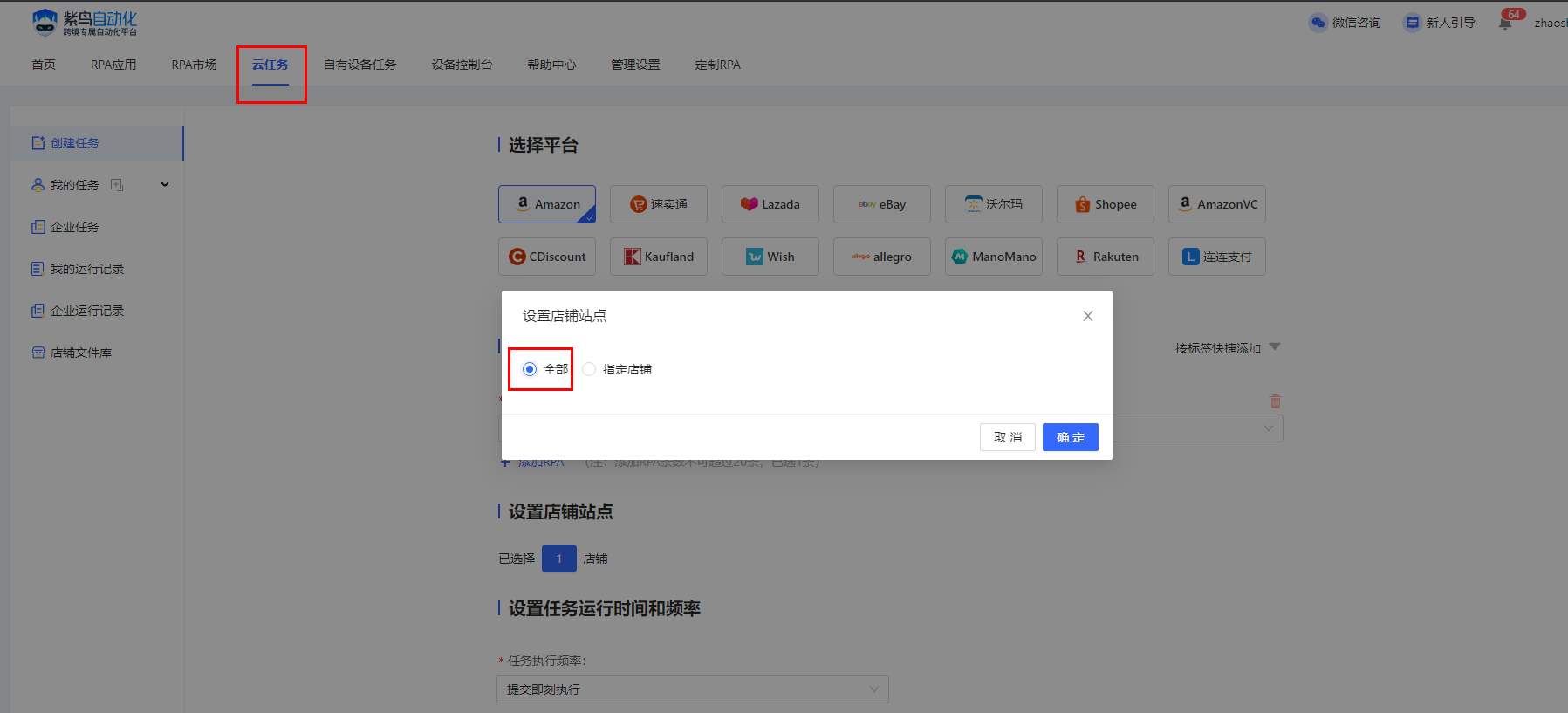Expand the 我的任务 chevron
1568x713 pixels.
coord(165,185)
